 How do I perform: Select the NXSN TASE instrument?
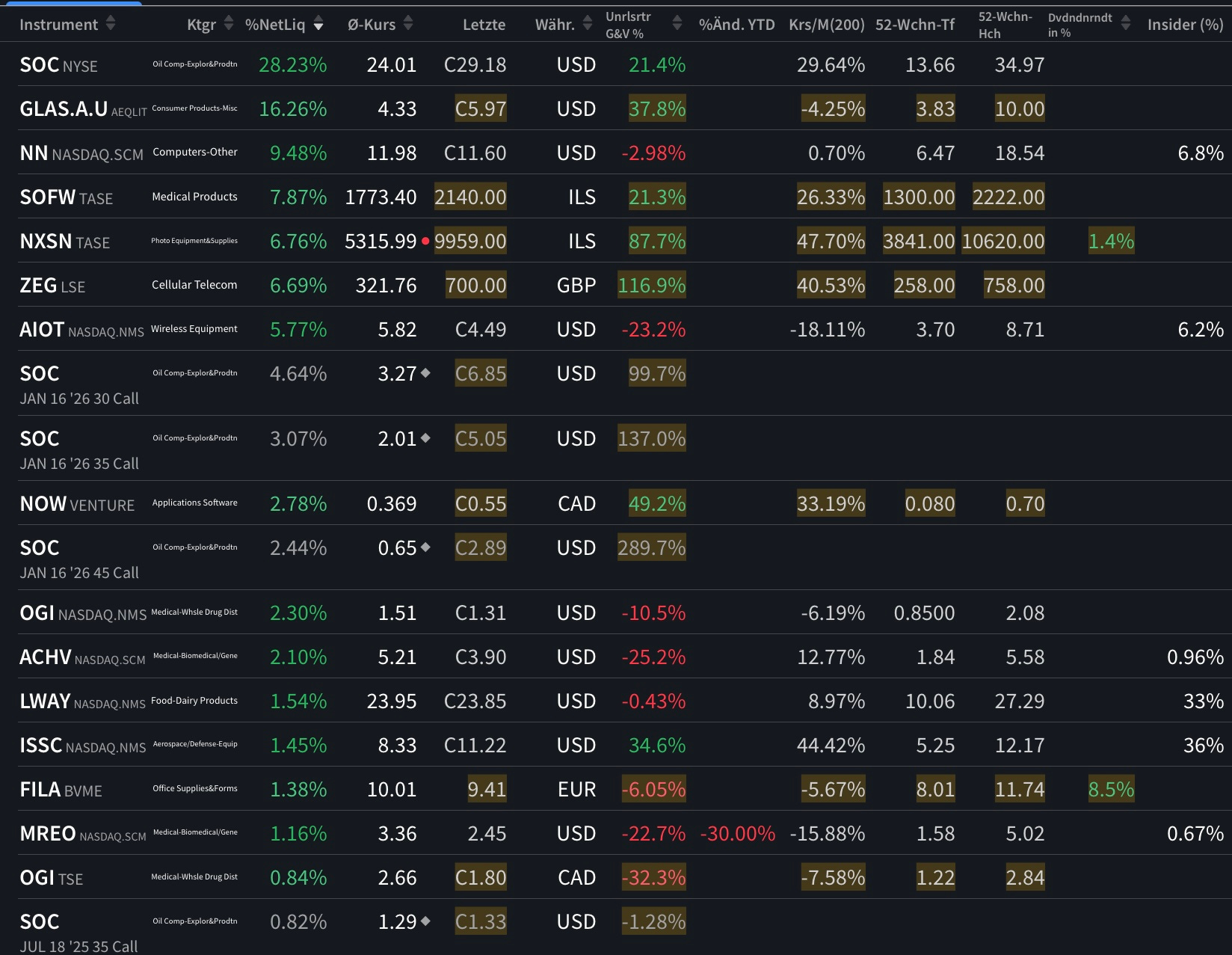pyautogui.click(x=64, y=242)
